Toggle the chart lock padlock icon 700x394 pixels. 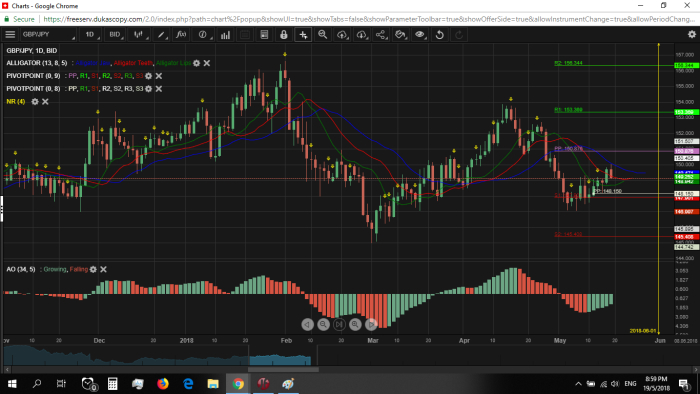click(283, 34)
